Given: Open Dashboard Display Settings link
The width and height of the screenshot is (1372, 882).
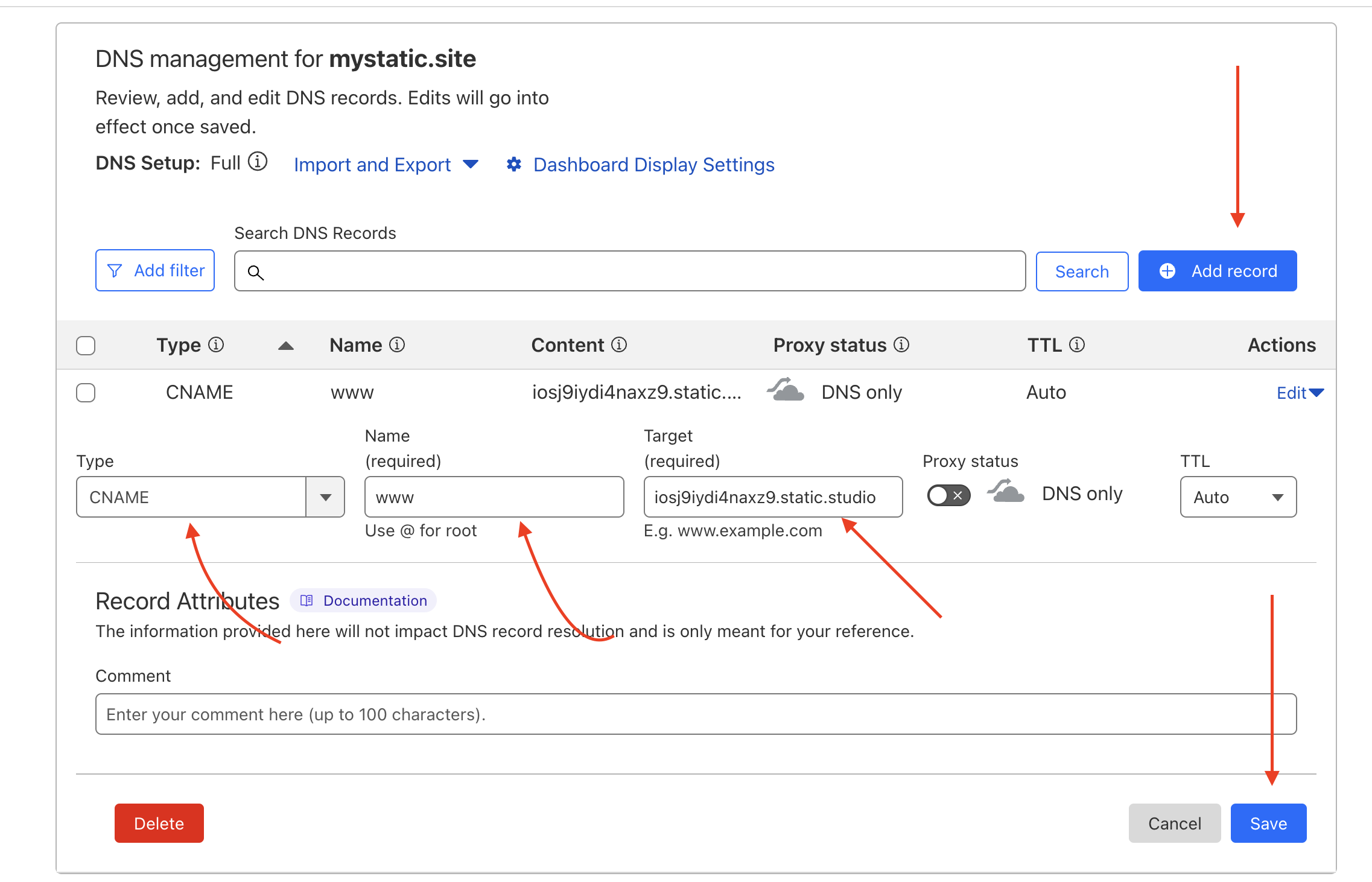Looking at the screenshot, I should click(x=653, y=164).
